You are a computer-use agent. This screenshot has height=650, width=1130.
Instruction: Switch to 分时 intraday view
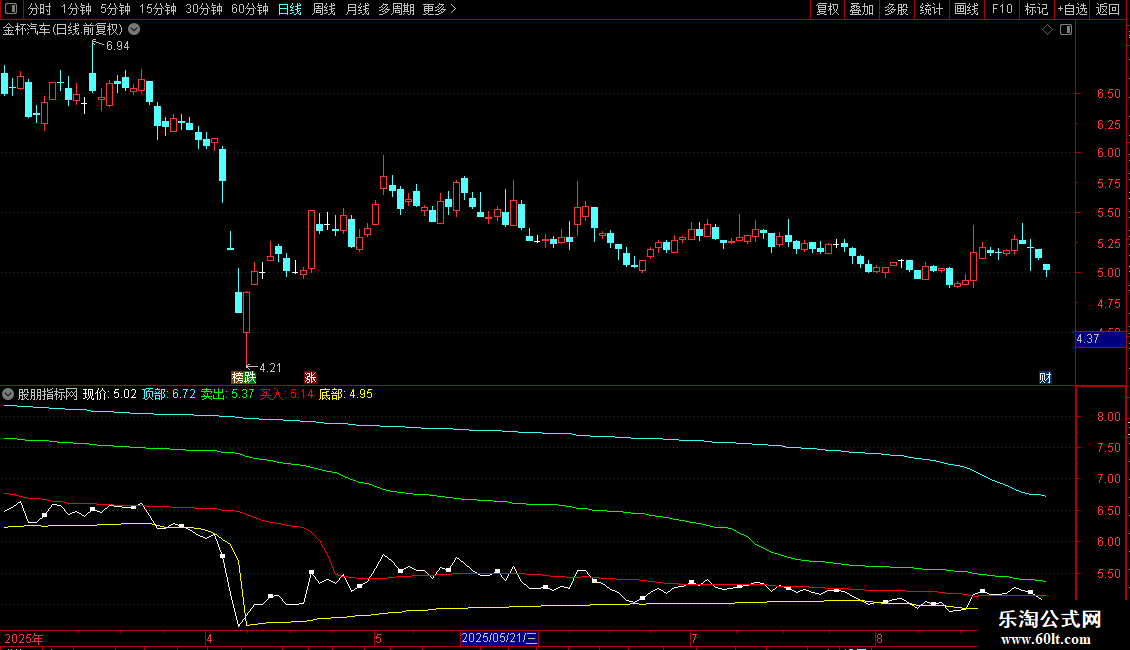pyautogui.click(x=40, y=9)
